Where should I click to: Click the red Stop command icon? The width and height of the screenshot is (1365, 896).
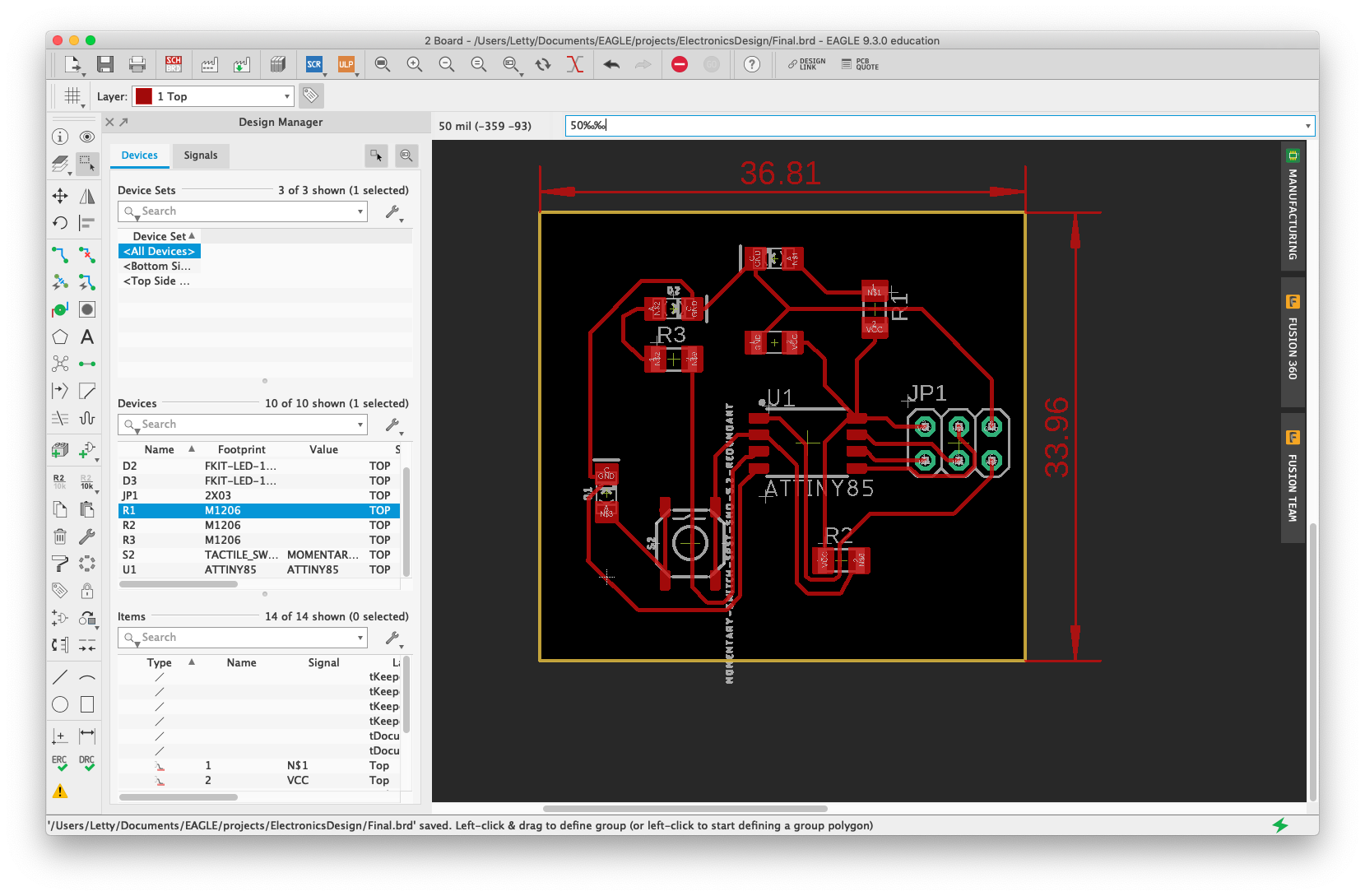(680, 64)
